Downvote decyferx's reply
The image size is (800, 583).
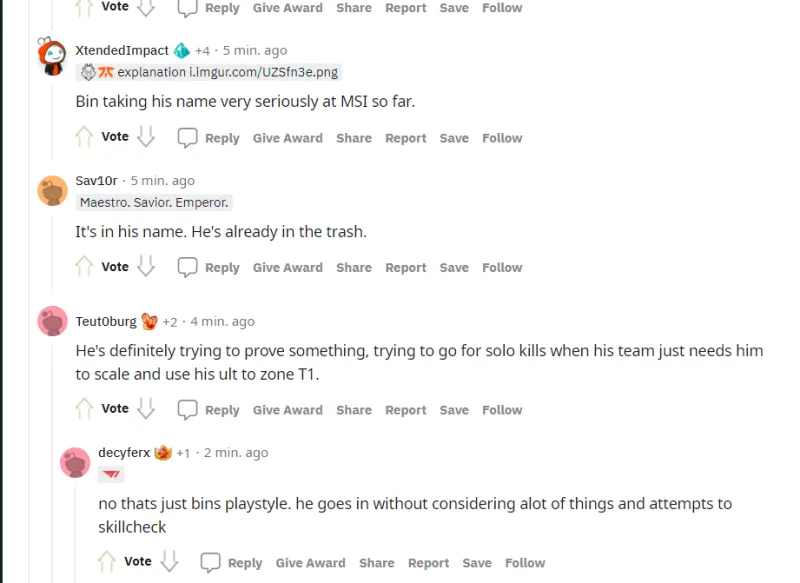pyautogui.click(x=169, y=562)
